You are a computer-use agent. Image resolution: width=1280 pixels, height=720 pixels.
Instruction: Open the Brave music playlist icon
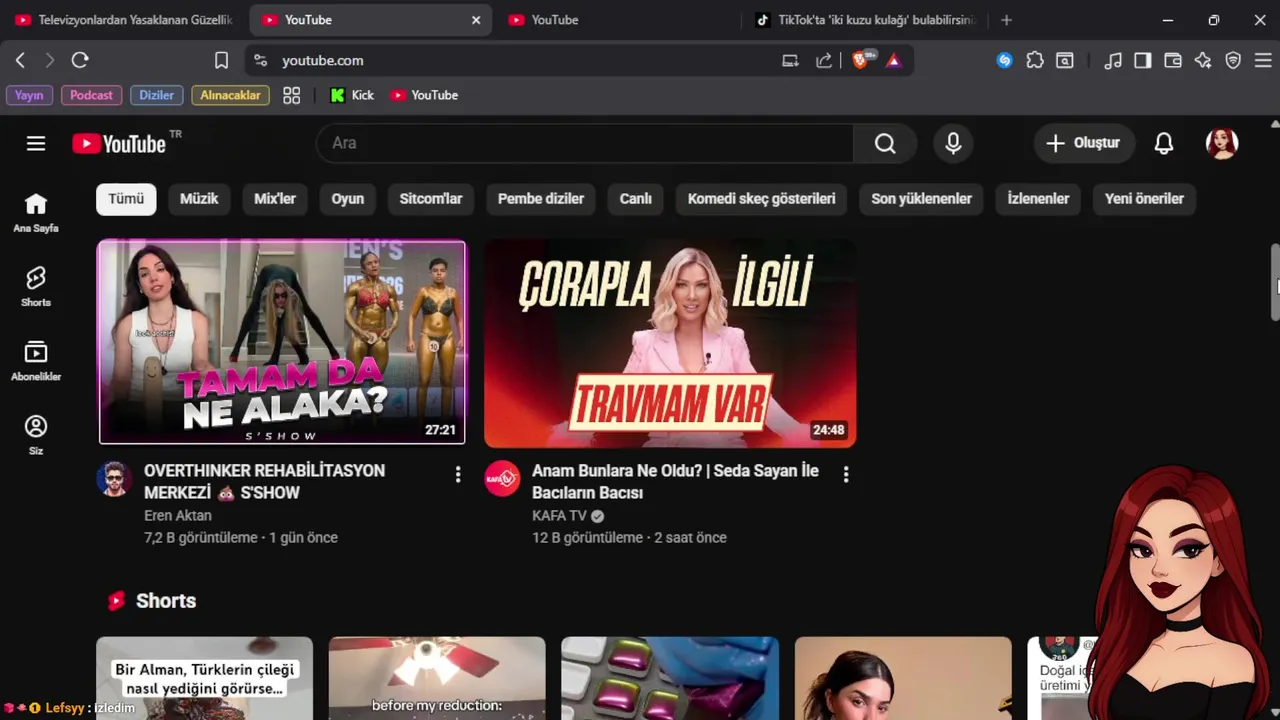(x=1113, y=60)
